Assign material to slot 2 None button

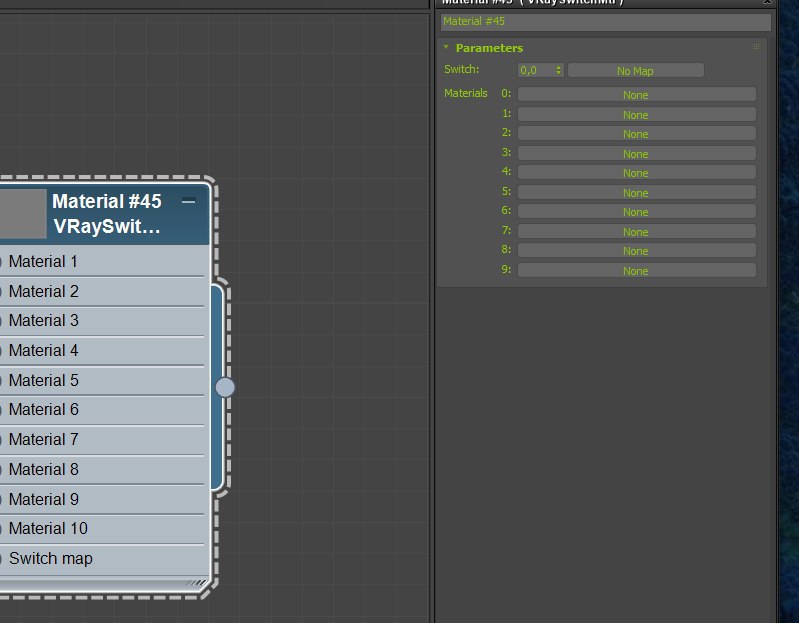pos(636,134)
